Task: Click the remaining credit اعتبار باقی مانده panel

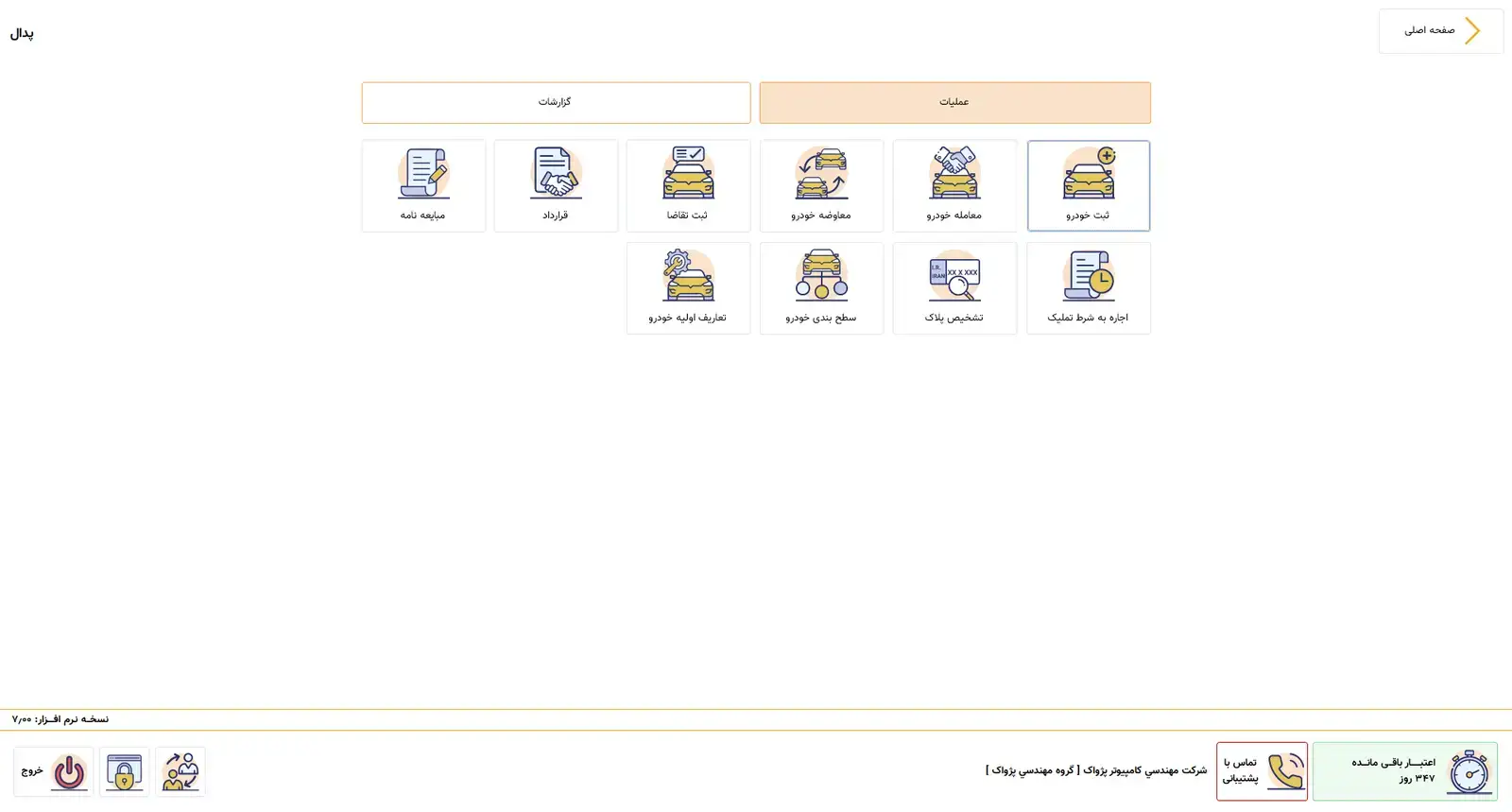Action: pos(1404,771)
